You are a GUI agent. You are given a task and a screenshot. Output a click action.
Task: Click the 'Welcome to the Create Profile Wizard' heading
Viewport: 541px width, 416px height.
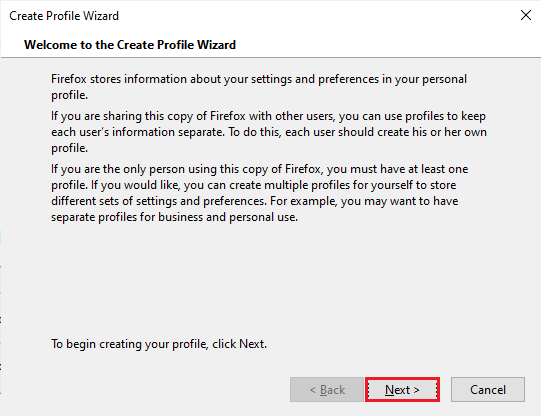(130, 45)
